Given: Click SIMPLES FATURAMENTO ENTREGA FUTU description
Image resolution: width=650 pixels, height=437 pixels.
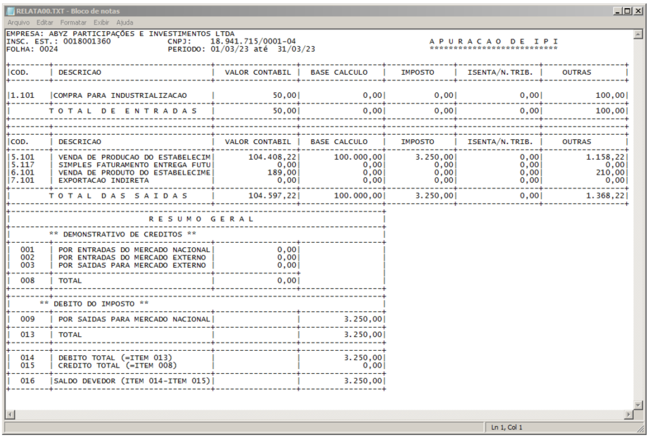Looking at the screenshot, I should (x=134, y=165).
